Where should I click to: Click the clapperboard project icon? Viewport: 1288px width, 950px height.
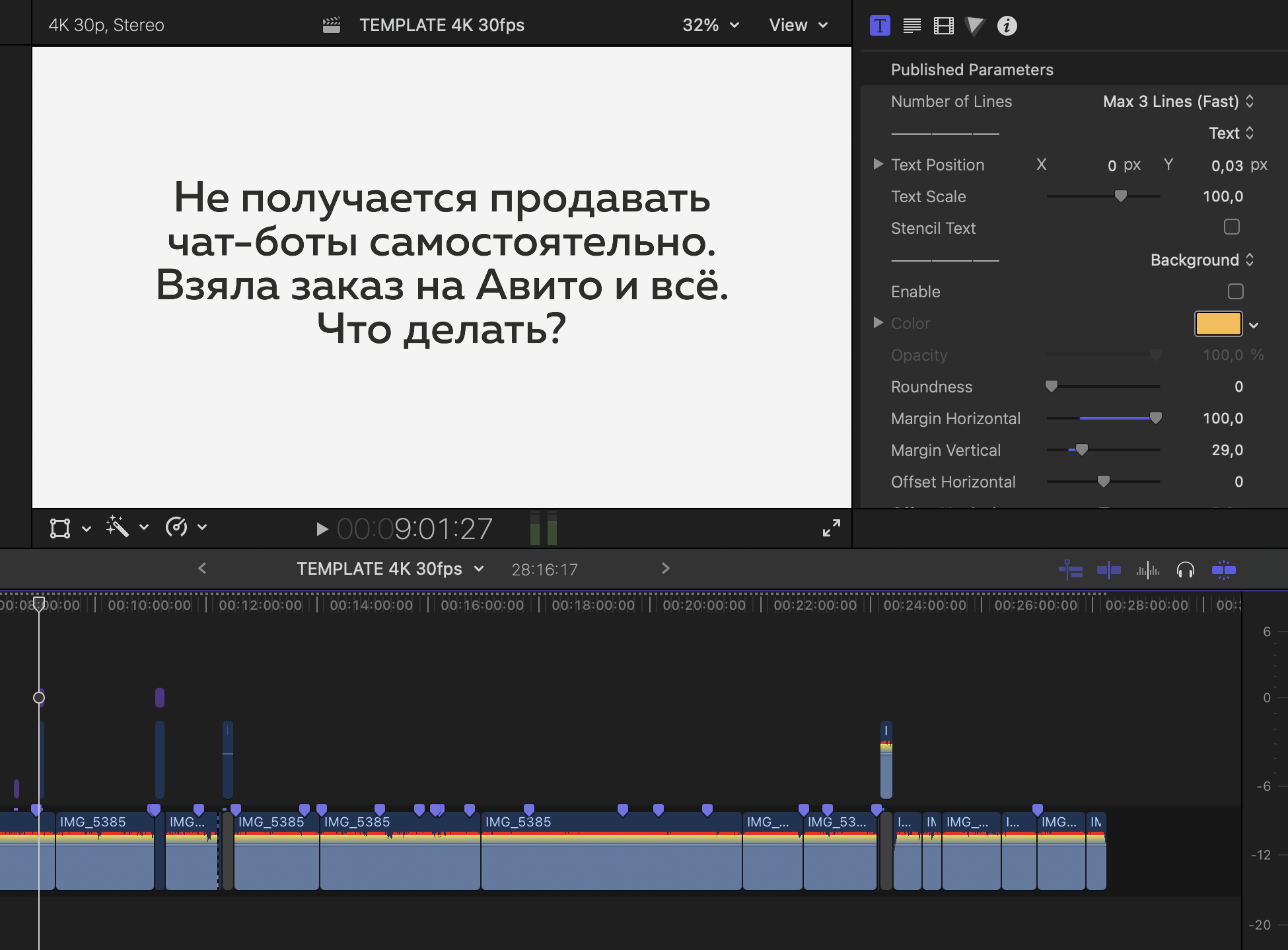[332, 25]
